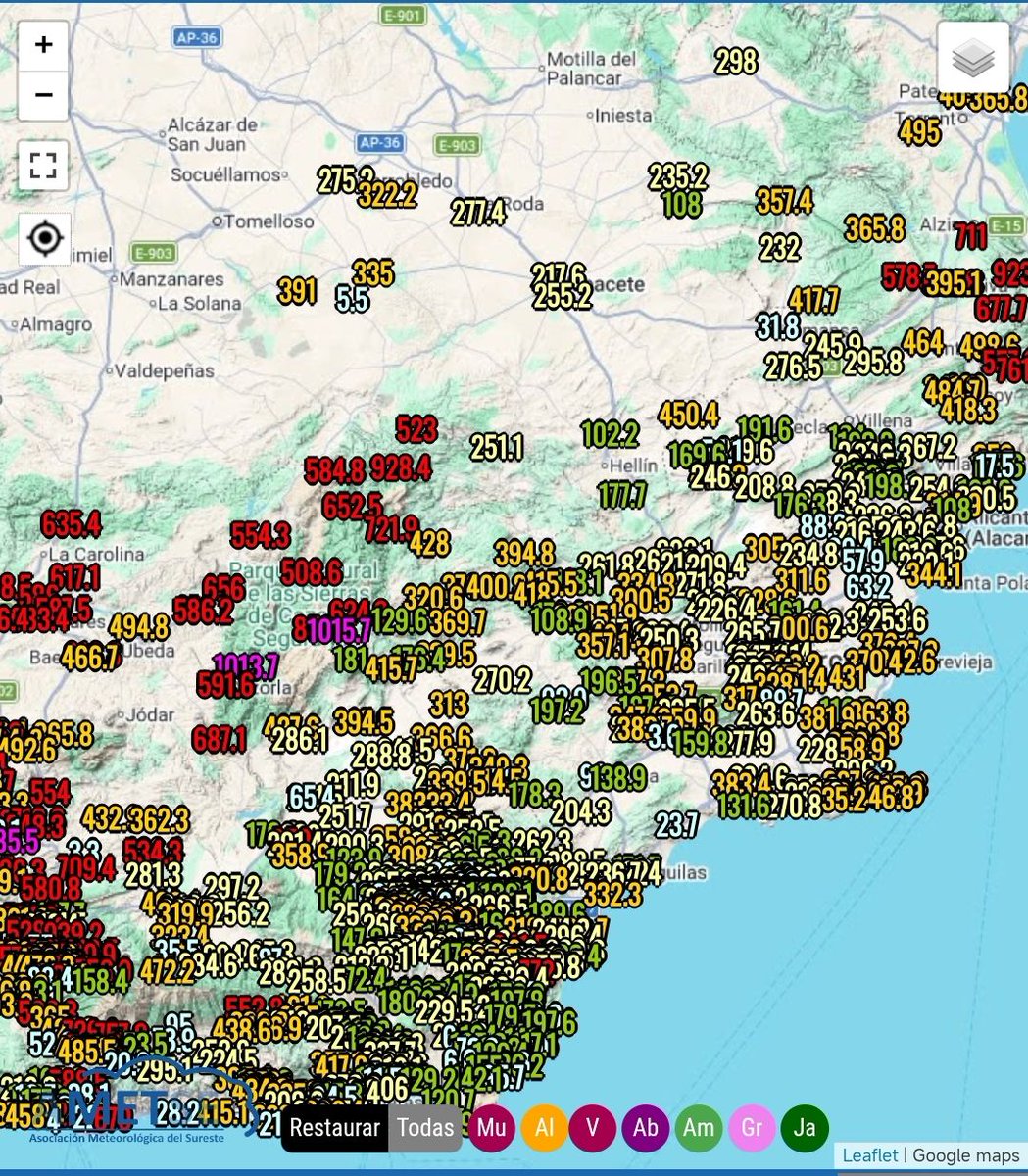Click the red 584.8 value
This screenshot has width=1028, height=1176.
335,470
